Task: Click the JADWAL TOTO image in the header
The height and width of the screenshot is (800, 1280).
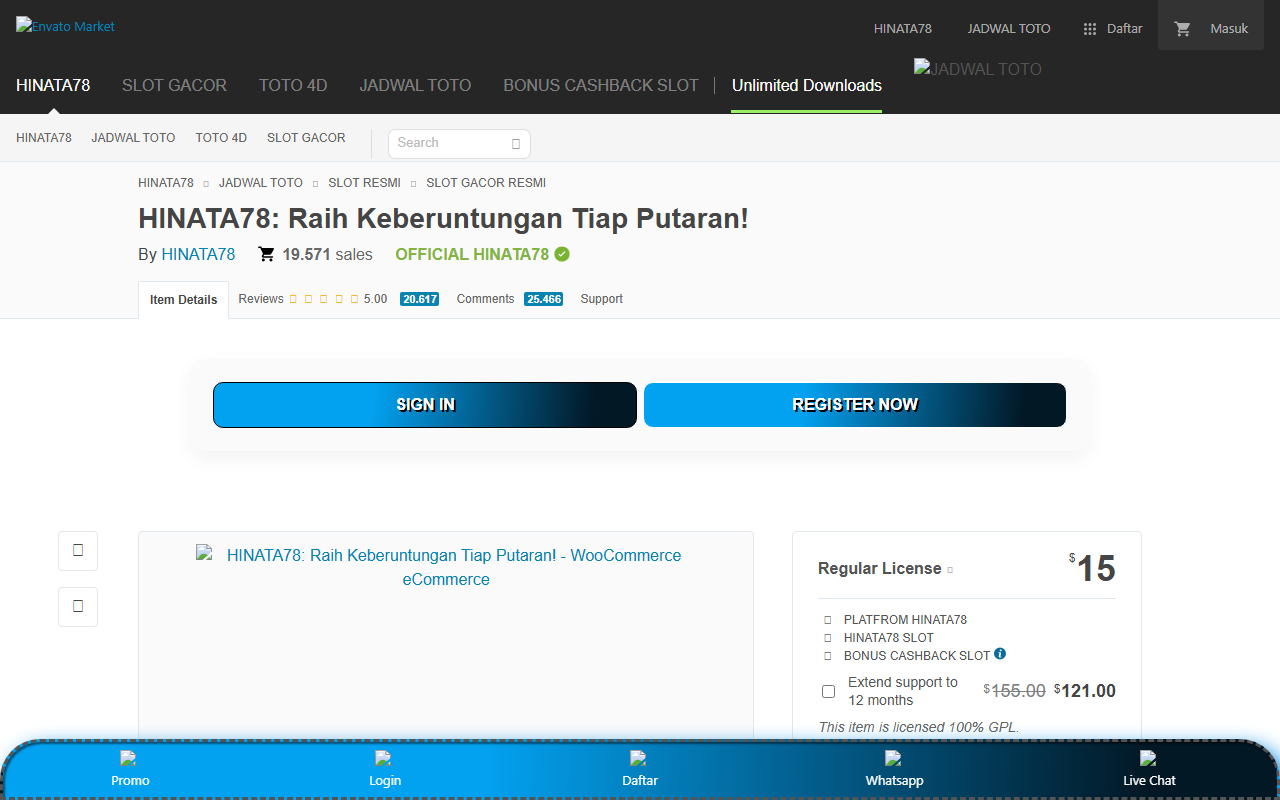Action: point(978,69)
